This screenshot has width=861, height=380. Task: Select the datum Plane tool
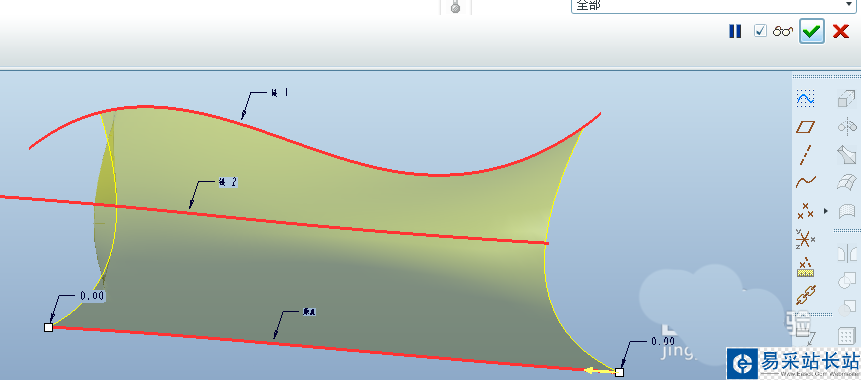(x=806, y=127)
